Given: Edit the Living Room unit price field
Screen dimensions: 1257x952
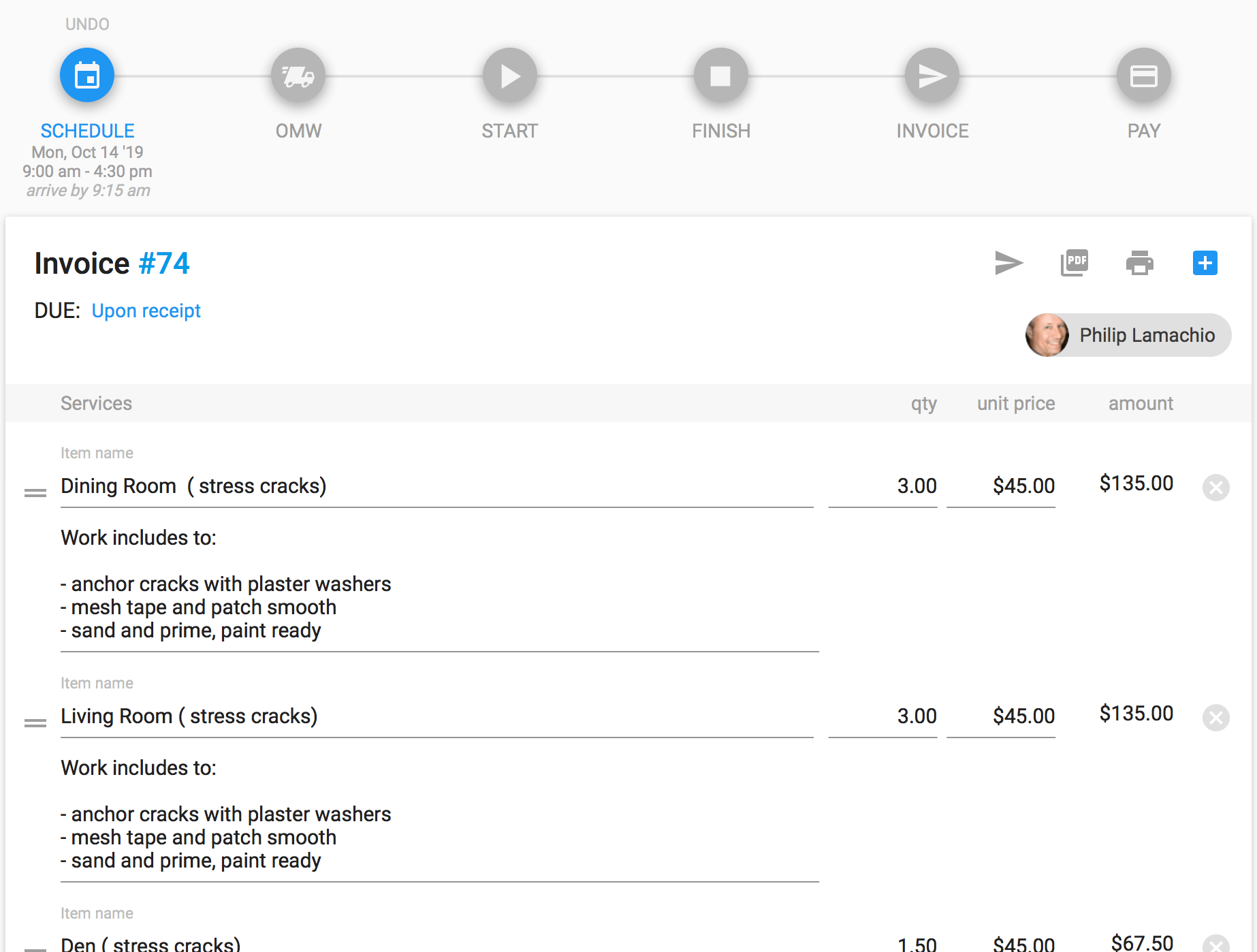Looking at the screenshot, I should click(1001, 716).
